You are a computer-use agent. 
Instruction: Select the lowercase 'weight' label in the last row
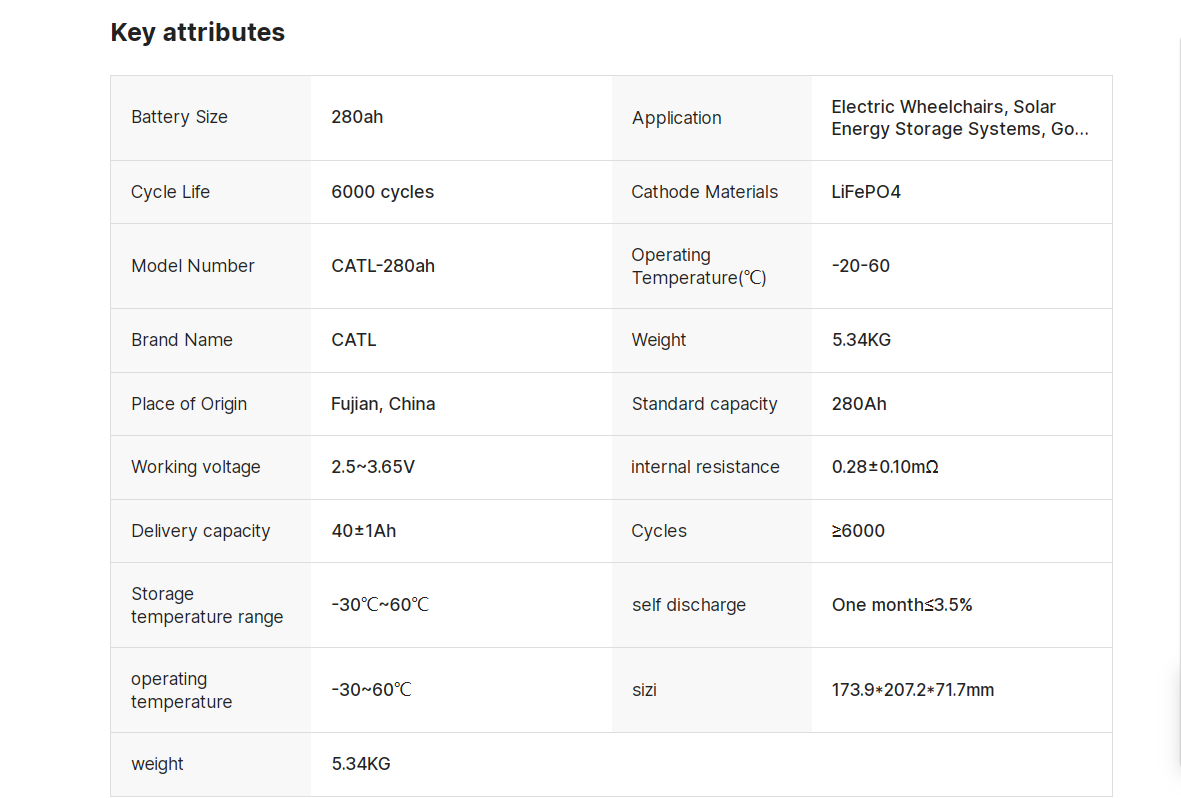click(157, 764)
